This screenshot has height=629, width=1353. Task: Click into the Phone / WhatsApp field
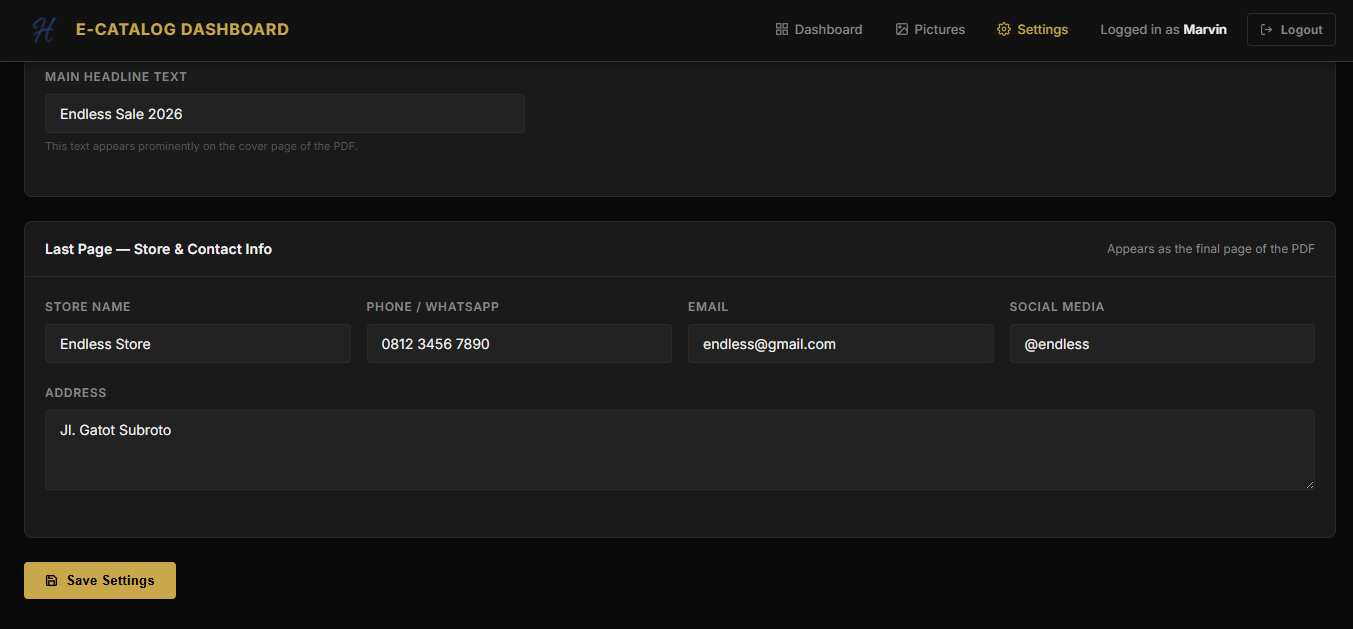[x=519, y=344]
